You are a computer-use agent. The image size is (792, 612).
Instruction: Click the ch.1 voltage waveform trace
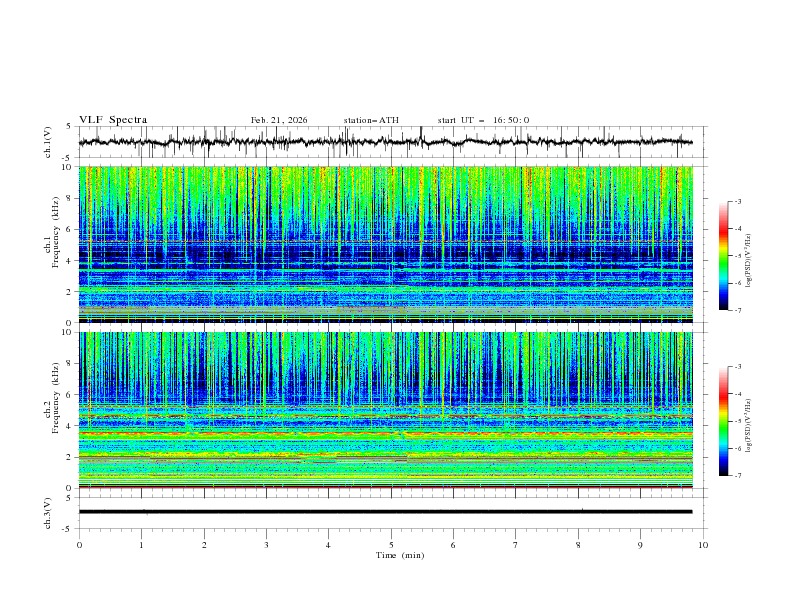coord(385,142)
